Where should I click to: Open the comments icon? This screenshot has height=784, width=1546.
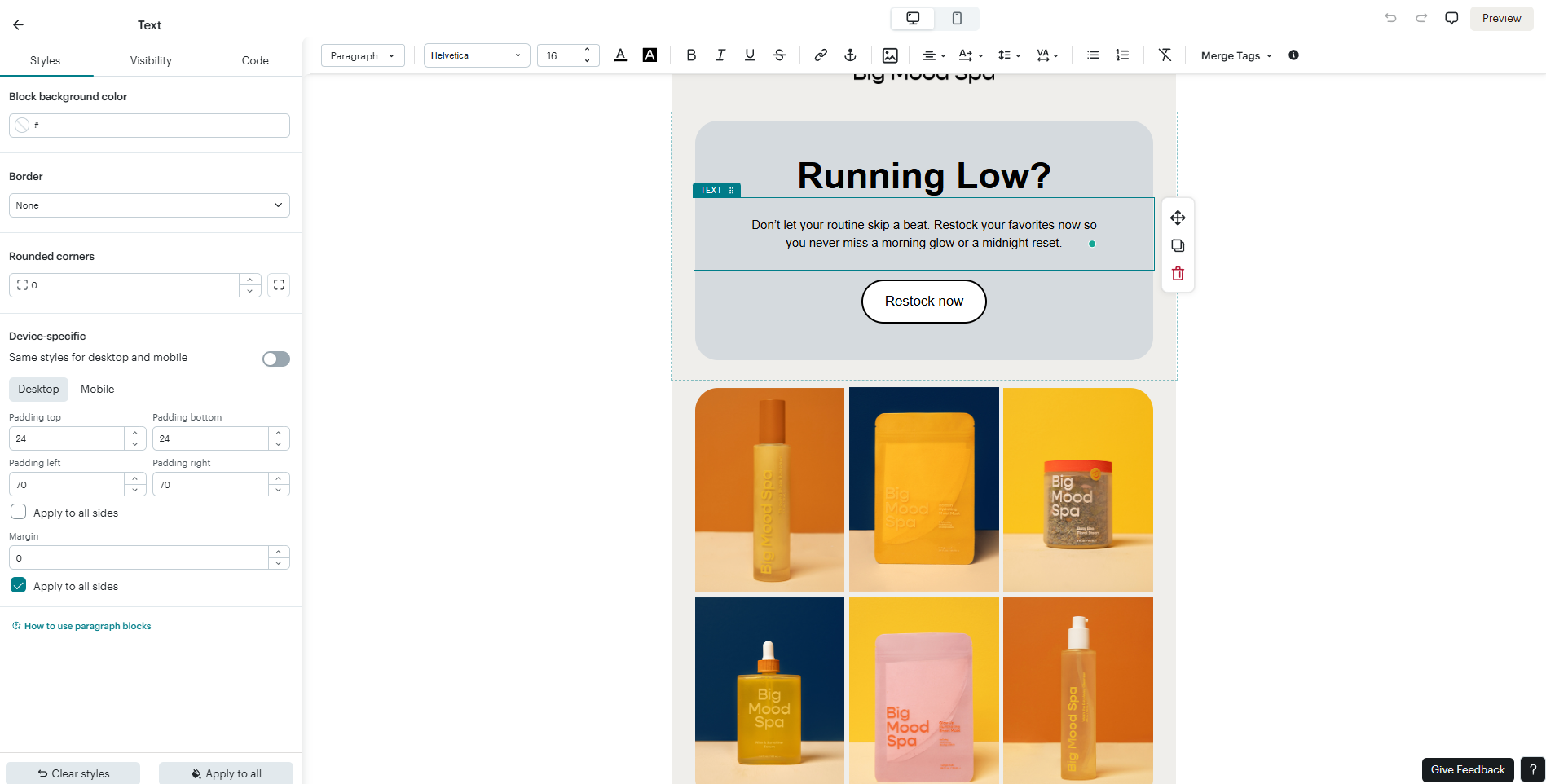[1451, 18]
